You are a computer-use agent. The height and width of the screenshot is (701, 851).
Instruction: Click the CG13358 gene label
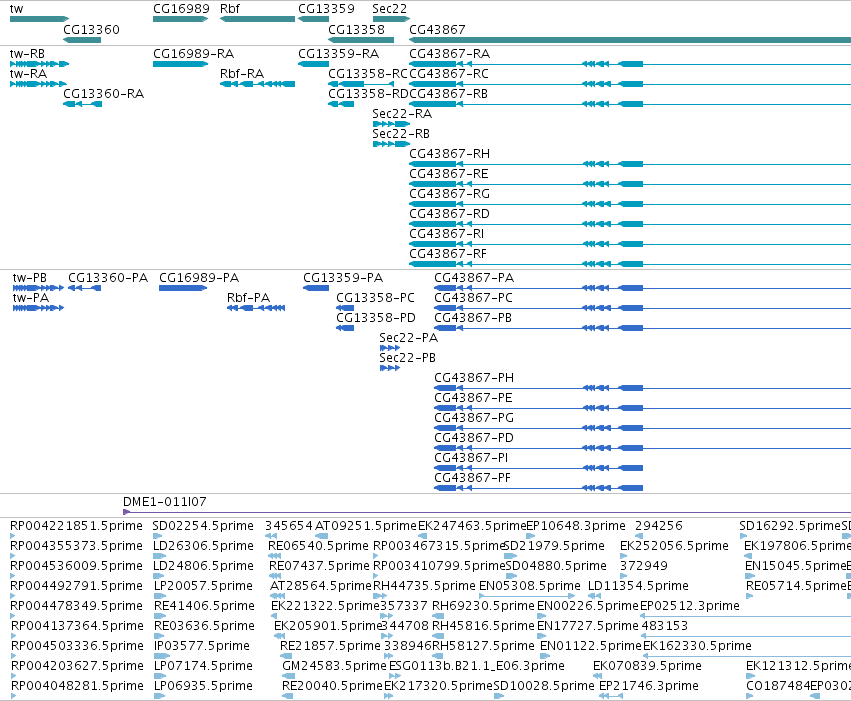(357, 30)
